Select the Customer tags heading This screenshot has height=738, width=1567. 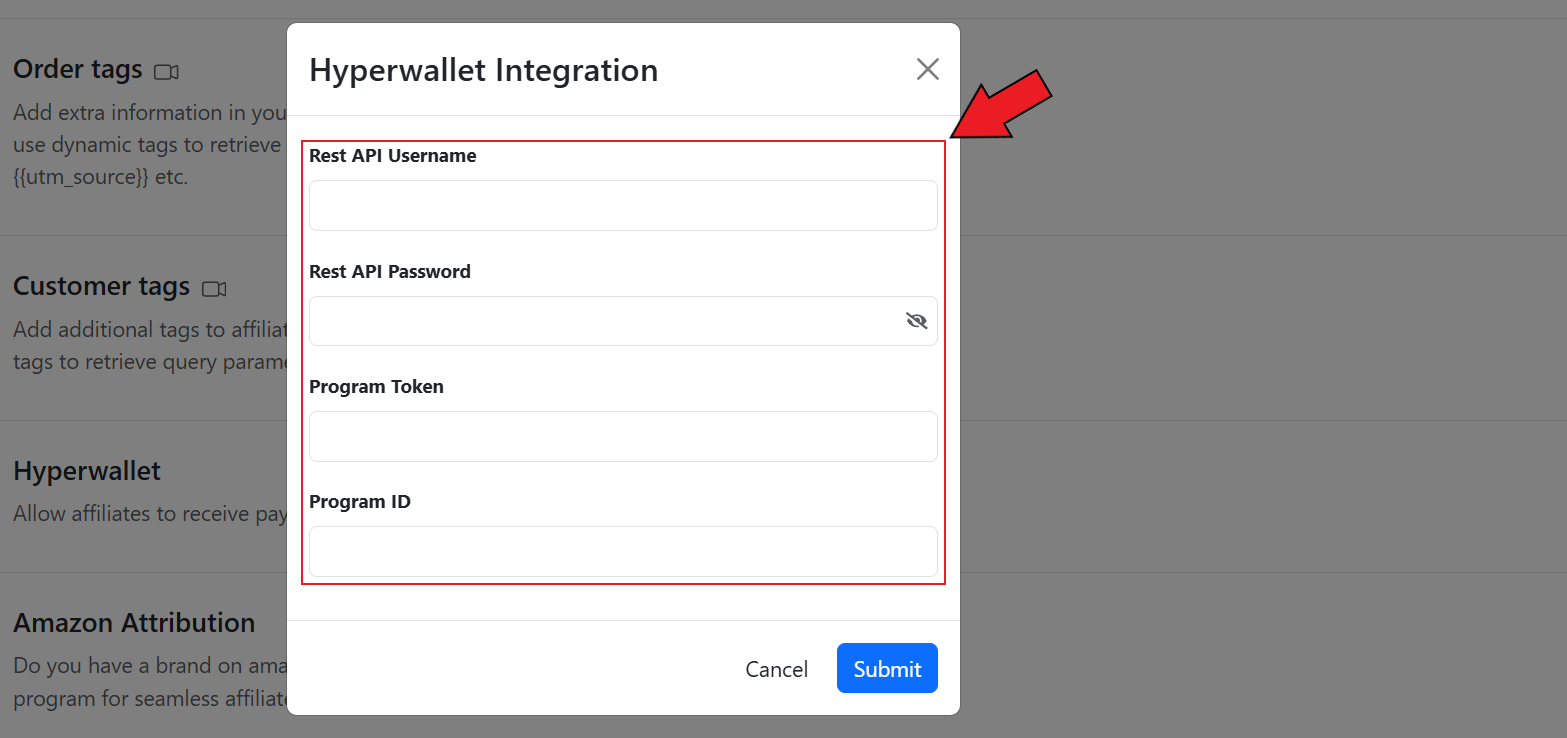point(101,286)
